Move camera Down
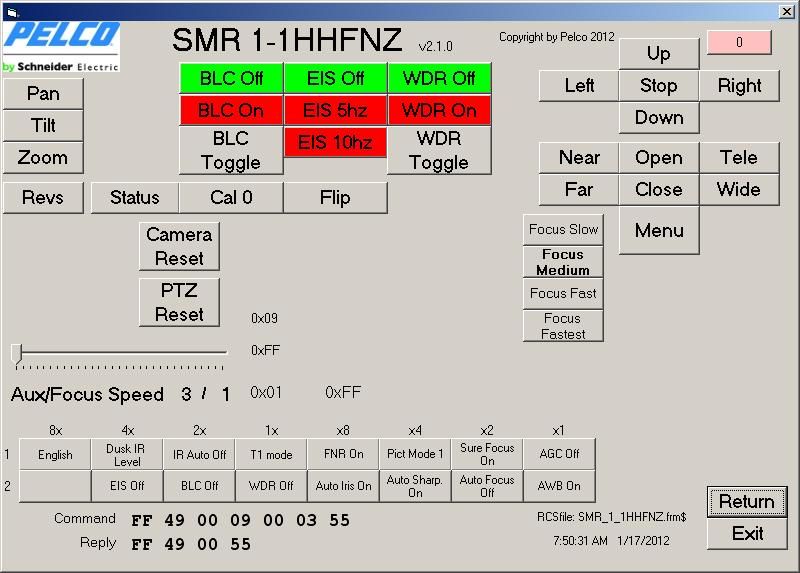Screen dimensions: 800x573 (659, 117)
